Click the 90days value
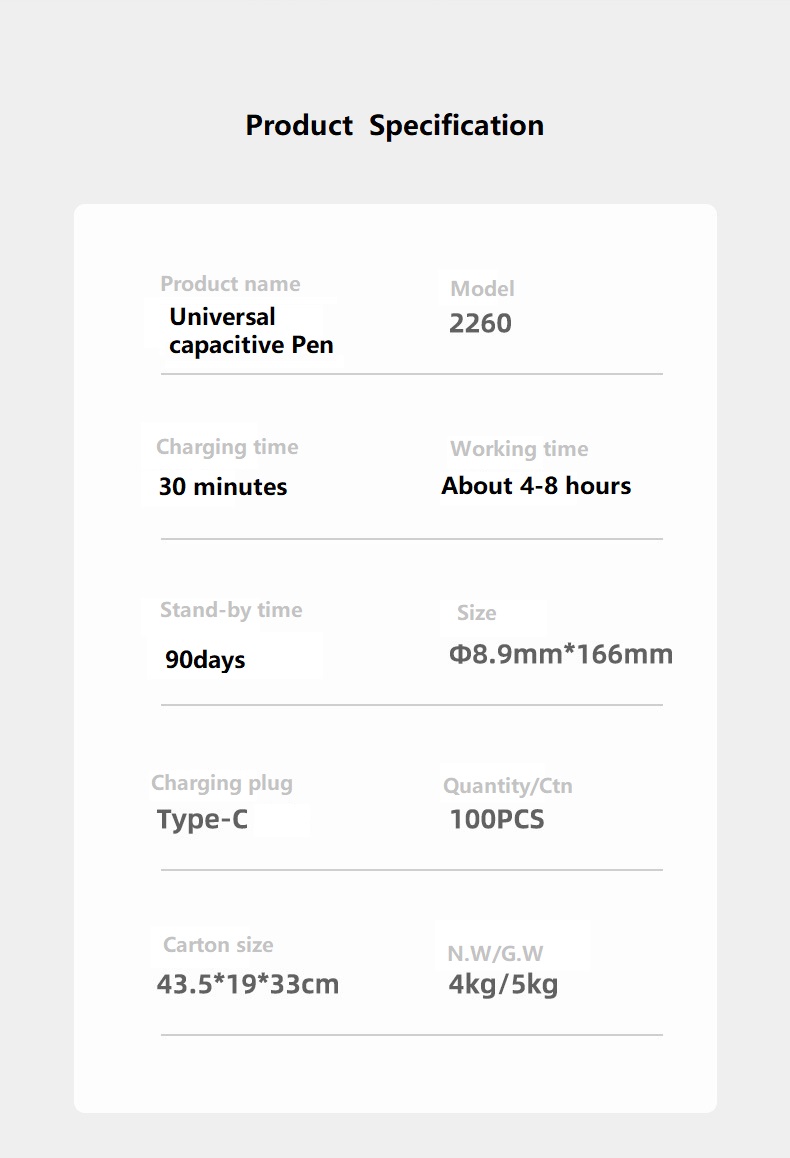 pyautogui.click(x=205, y=659)
